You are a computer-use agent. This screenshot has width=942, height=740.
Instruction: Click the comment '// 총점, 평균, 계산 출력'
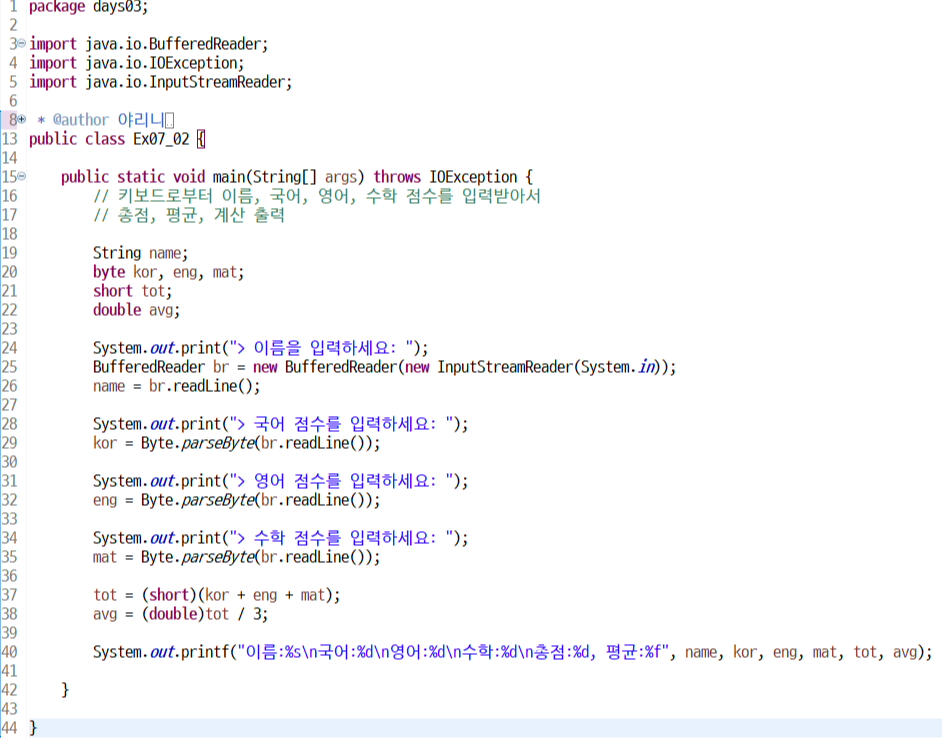(189, 215)
